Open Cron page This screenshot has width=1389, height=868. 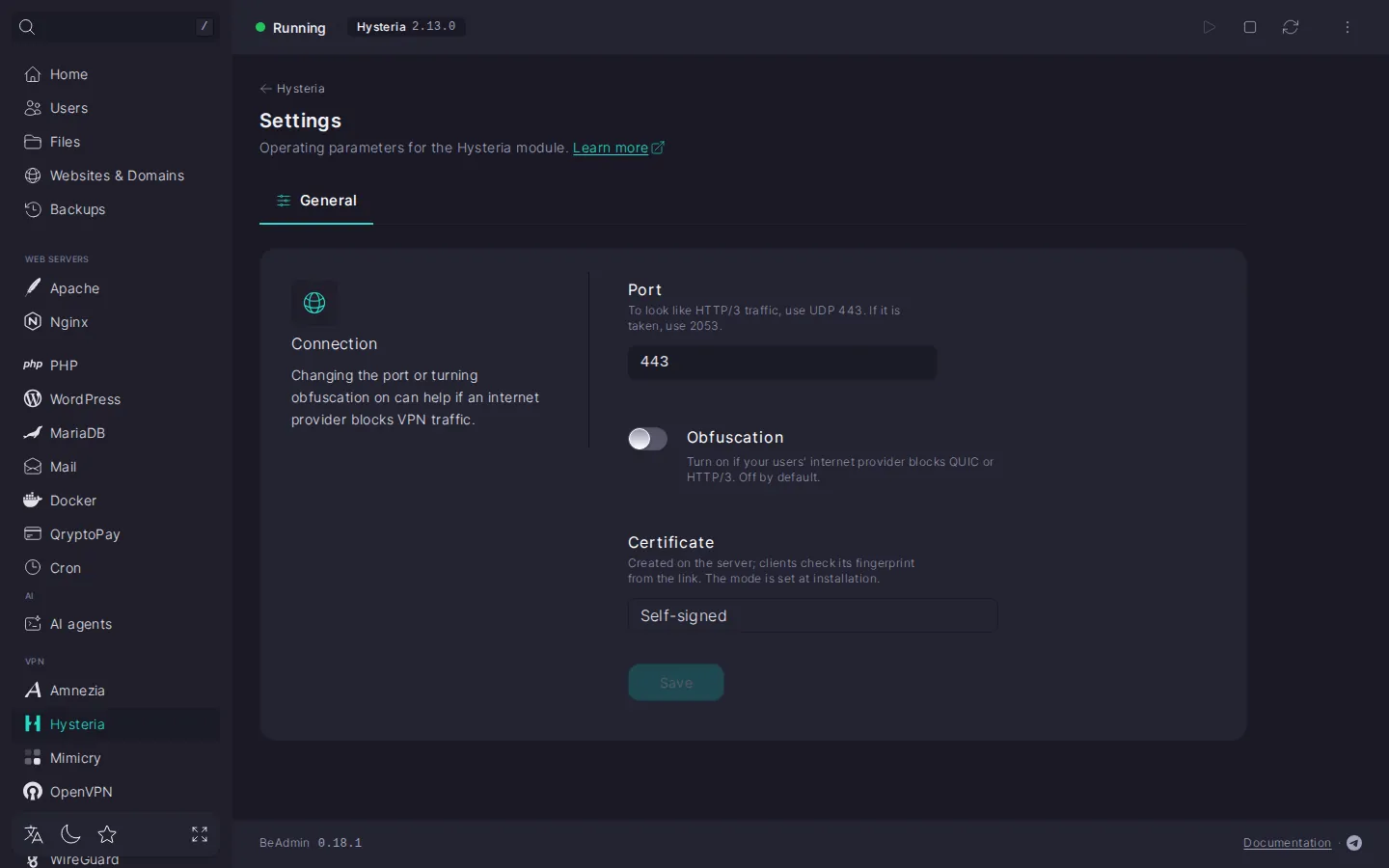coord(116,568)
